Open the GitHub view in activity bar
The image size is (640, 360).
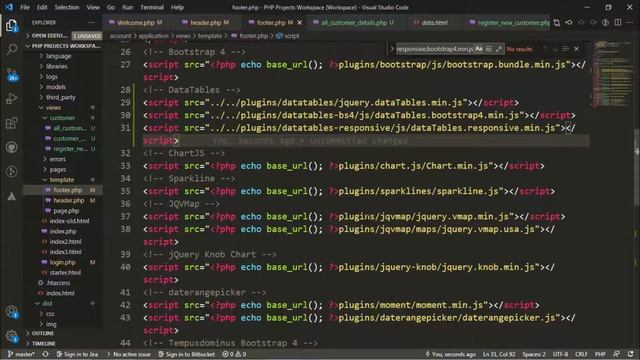coord(11,147)
